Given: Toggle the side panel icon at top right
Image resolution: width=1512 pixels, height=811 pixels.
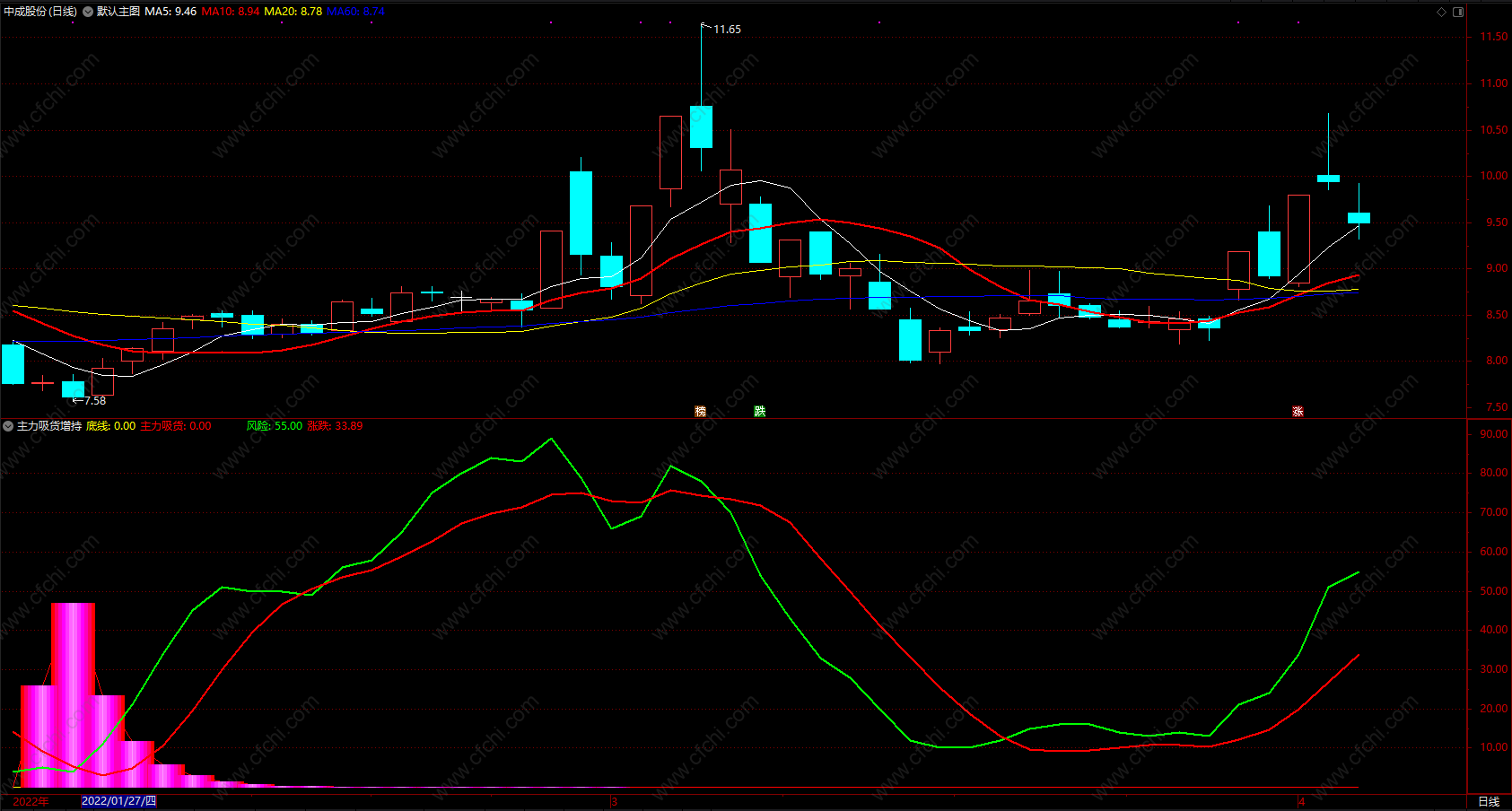Looking at the screenshot, I should [1458, 12].
